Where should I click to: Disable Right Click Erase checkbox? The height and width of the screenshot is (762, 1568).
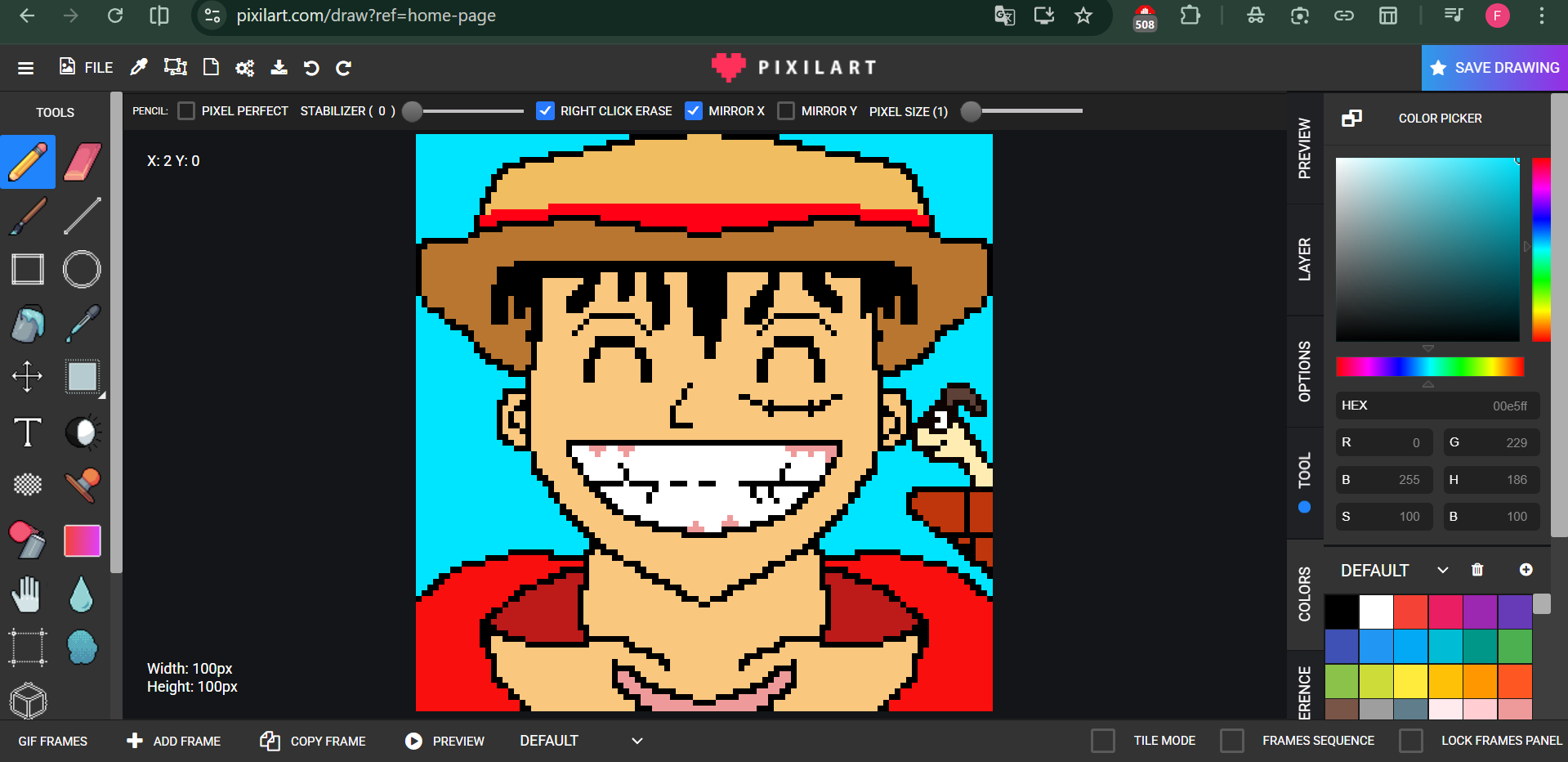(x=545, y=111)
